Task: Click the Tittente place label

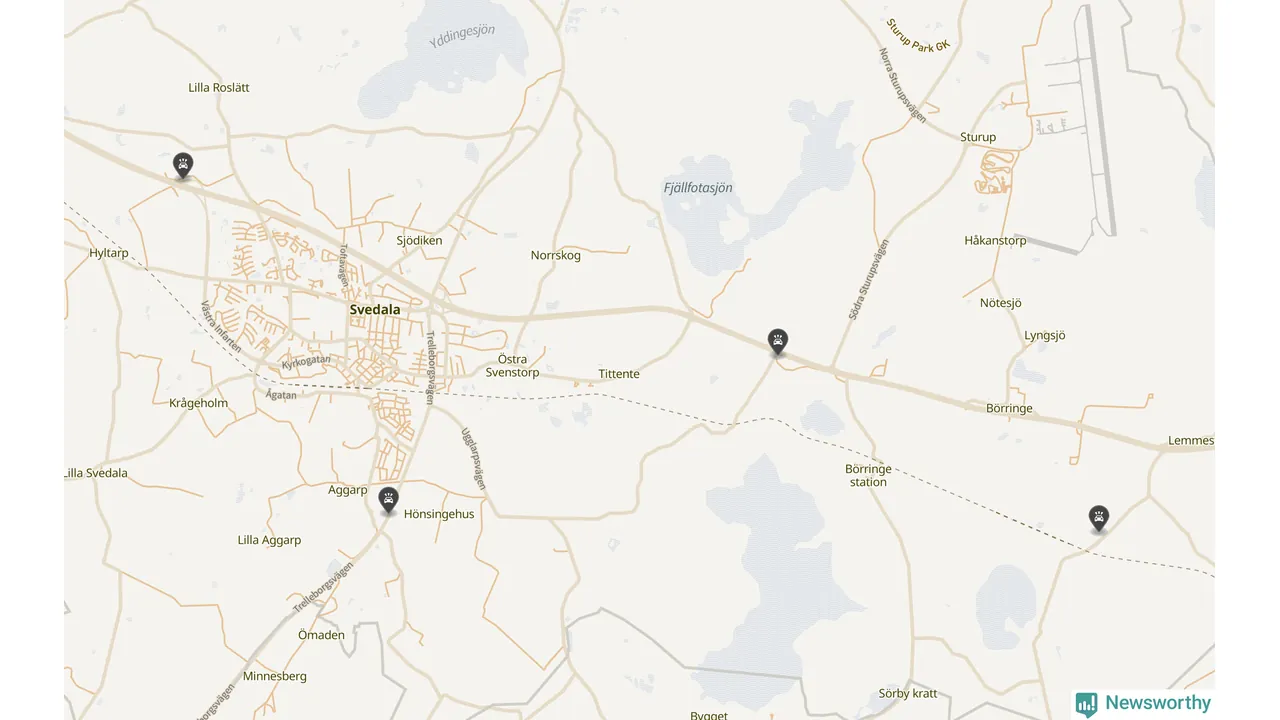Action: point(619,374)
